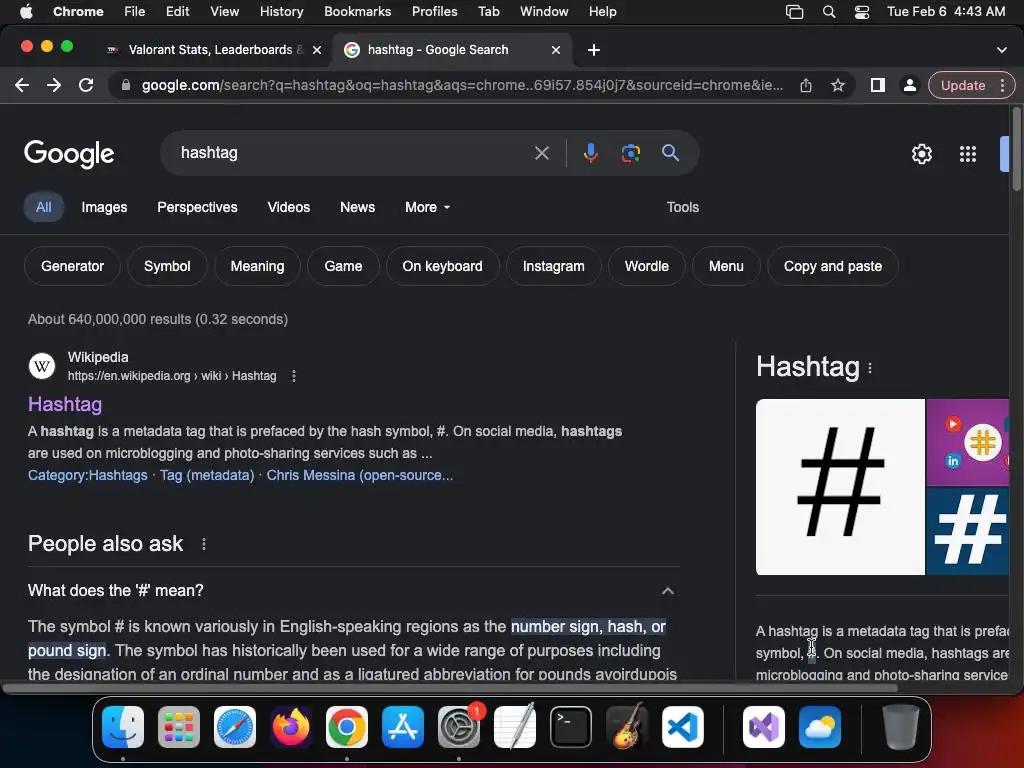
Task: Open Terminal from the Dock
Action: [571, 727]
